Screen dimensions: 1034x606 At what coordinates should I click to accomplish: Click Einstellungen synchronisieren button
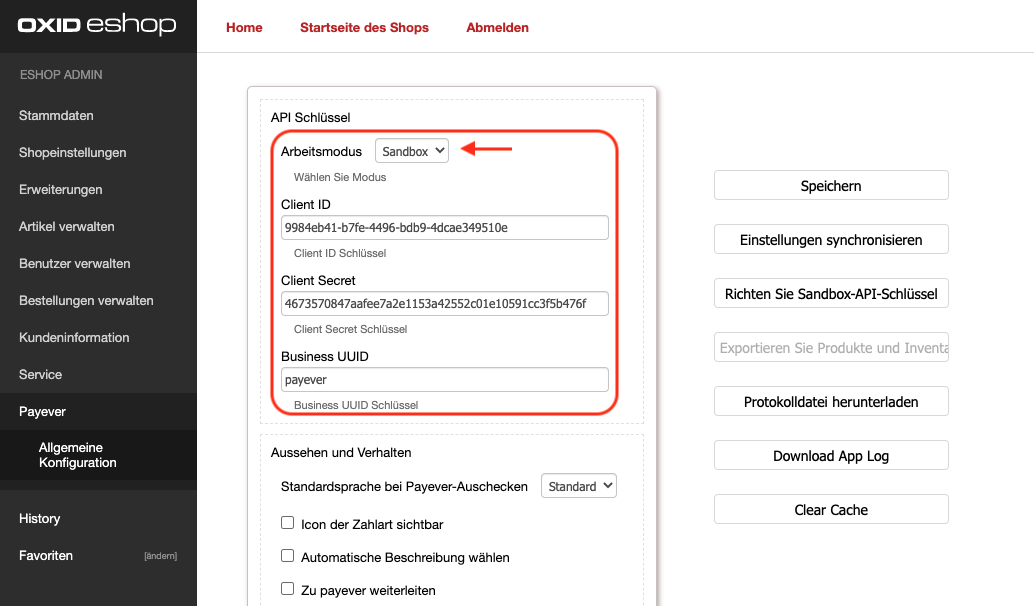tap(831, 239)
